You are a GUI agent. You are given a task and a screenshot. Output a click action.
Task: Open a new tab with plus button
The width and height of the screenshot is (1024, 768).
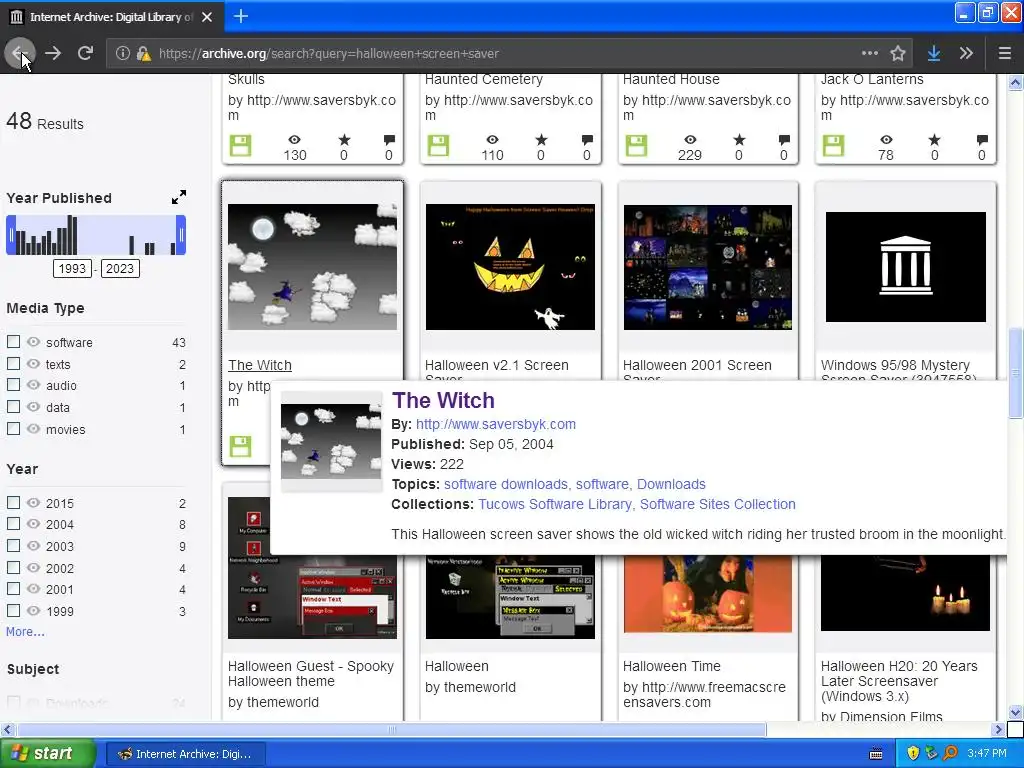pyautogui.click(x=240, y=16)
